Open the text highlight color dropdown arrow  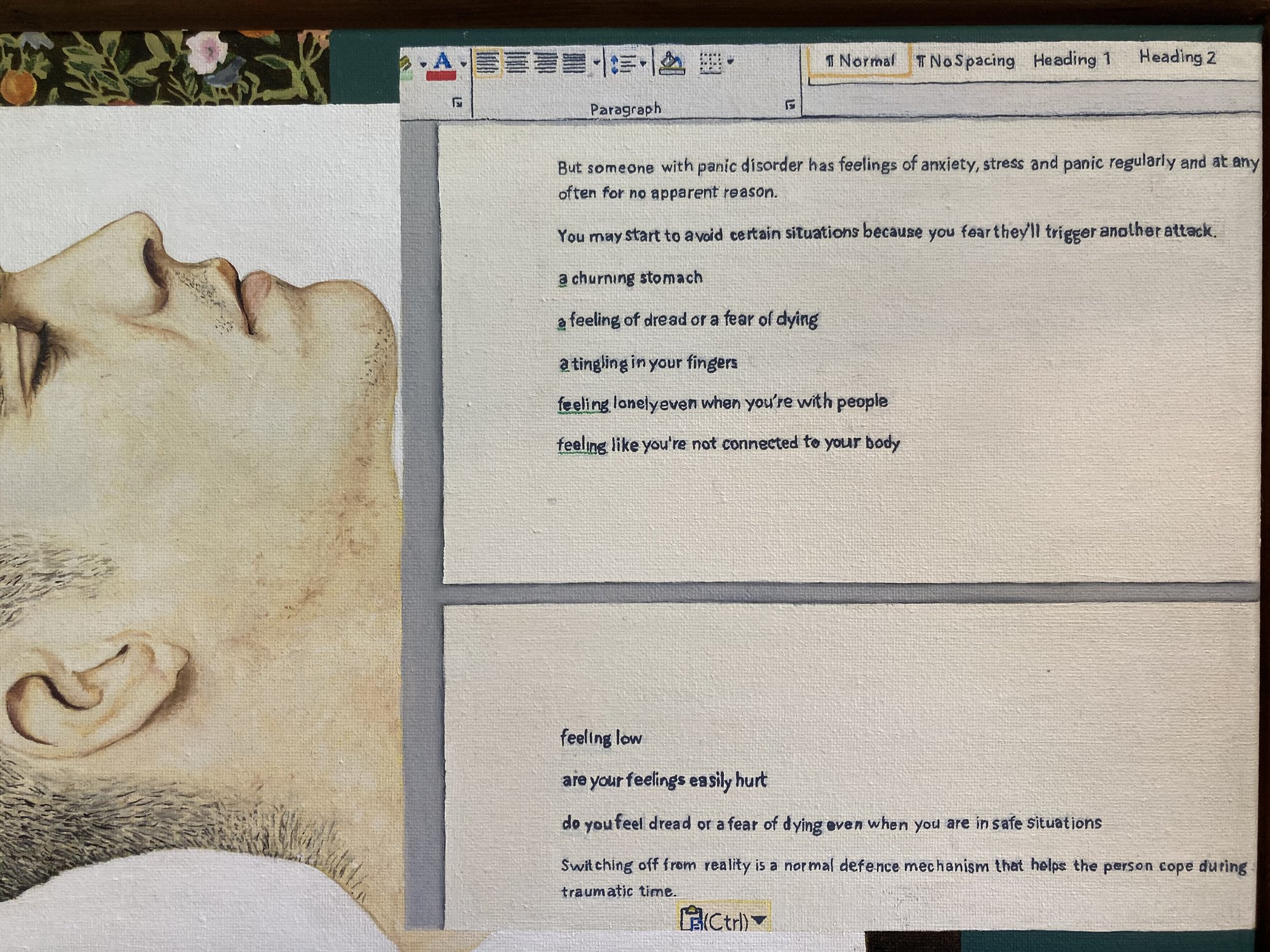coord(423,65)
